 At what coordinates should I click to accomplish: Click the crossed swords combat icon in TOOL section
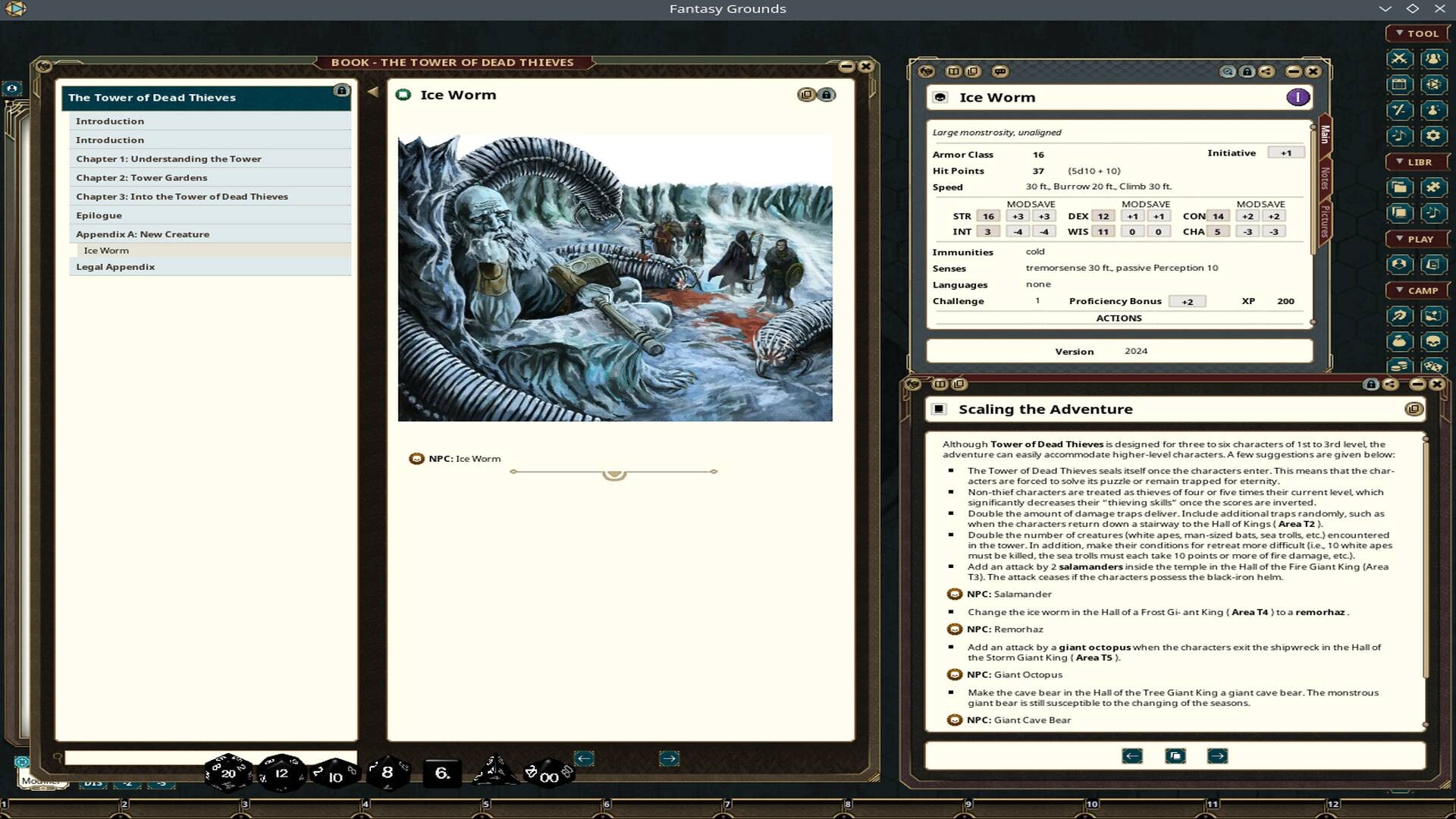pyautogui.click(x=1399, y=60)
